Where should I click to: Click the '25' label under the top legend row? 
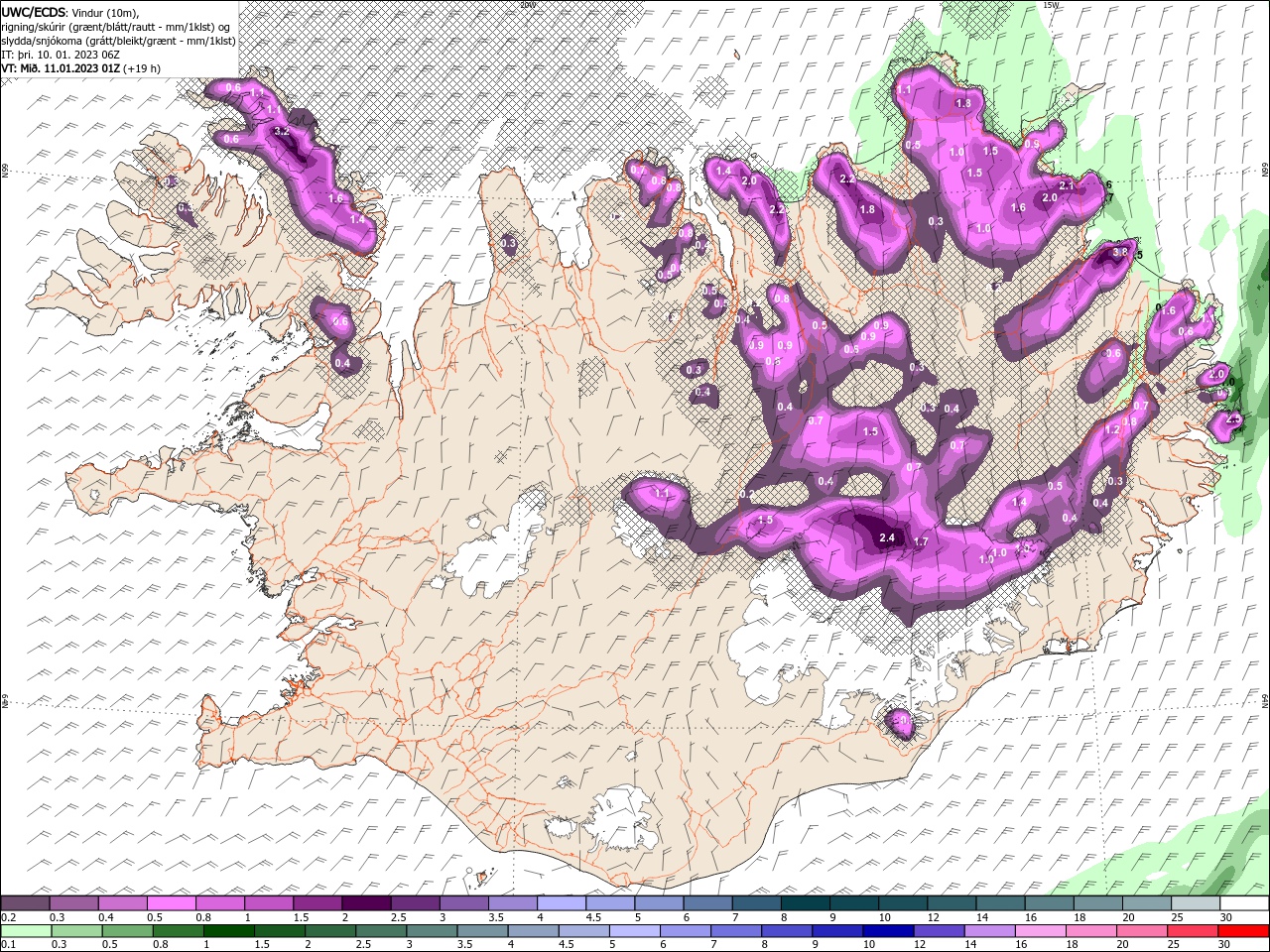pos(1177,917)
